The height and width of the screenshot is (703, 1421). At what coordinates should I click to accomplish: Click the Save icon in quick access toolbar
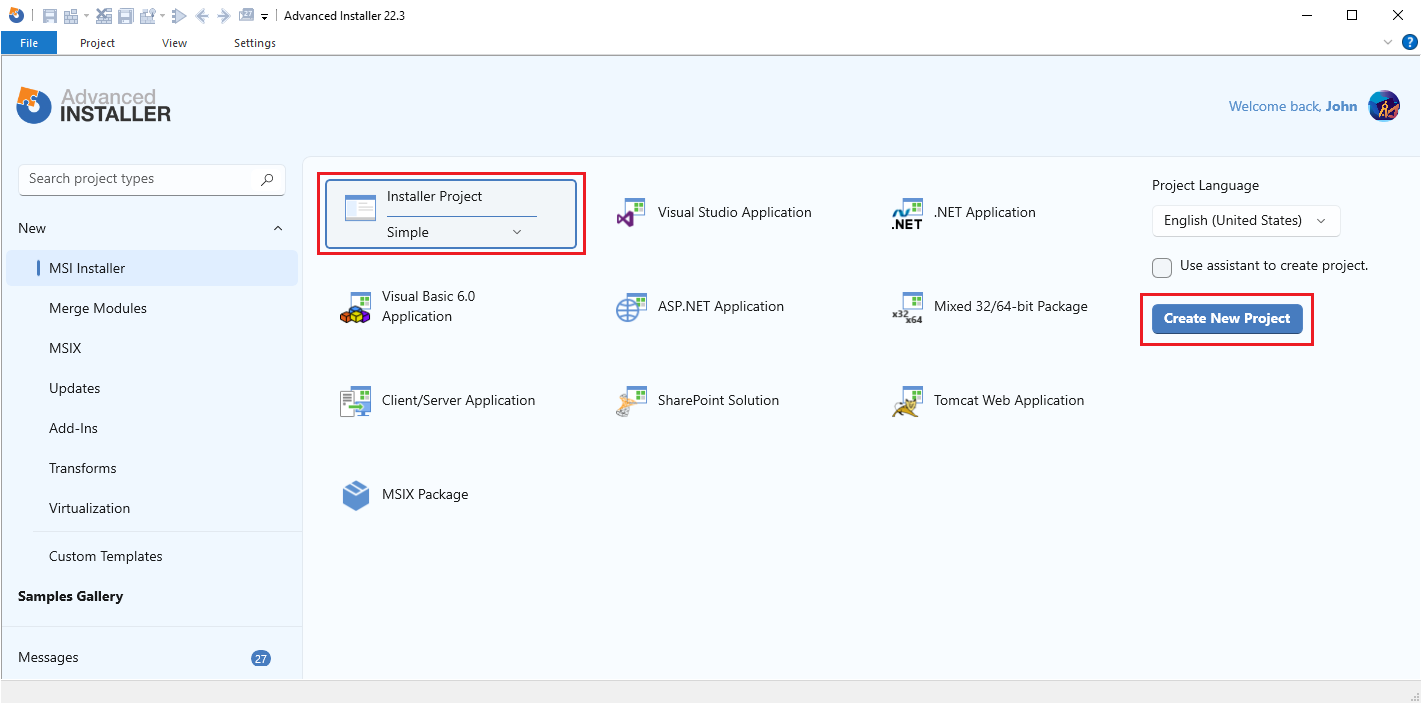[x=50, y=16]
